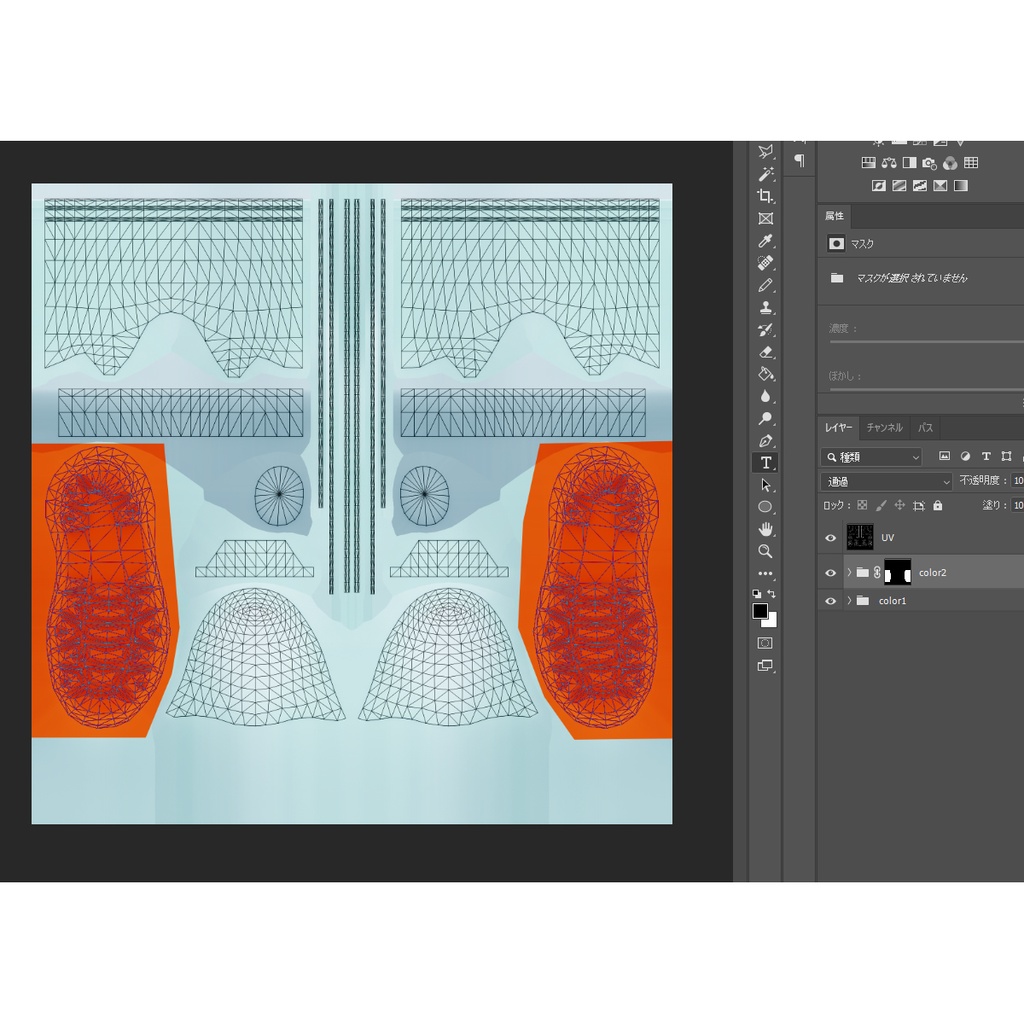
Task: Open the layer filter kind dropdown
Action: click(x=871, y=457)
